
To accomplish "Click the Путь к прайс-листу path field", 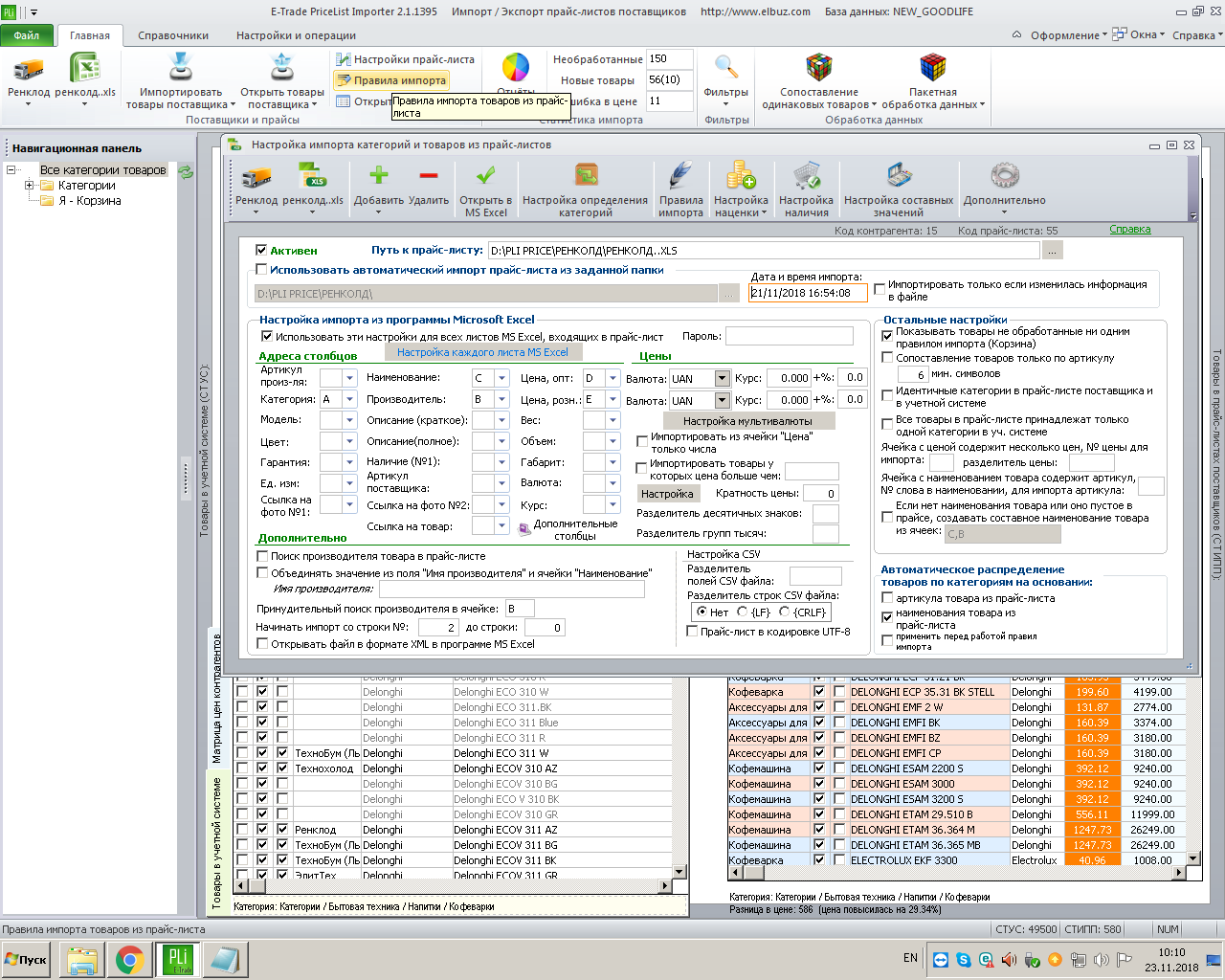I will pos(763,251).
